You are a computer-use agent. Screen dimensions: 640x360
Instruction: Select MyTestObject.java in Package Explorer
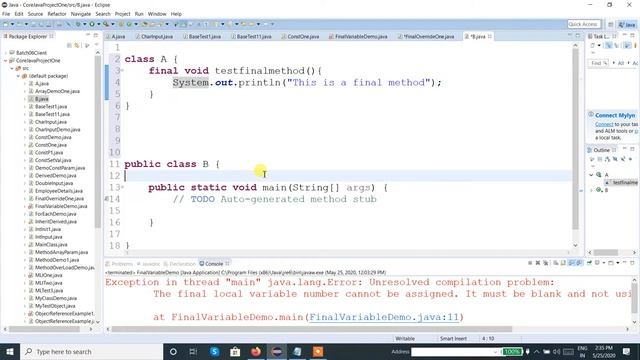55,306
